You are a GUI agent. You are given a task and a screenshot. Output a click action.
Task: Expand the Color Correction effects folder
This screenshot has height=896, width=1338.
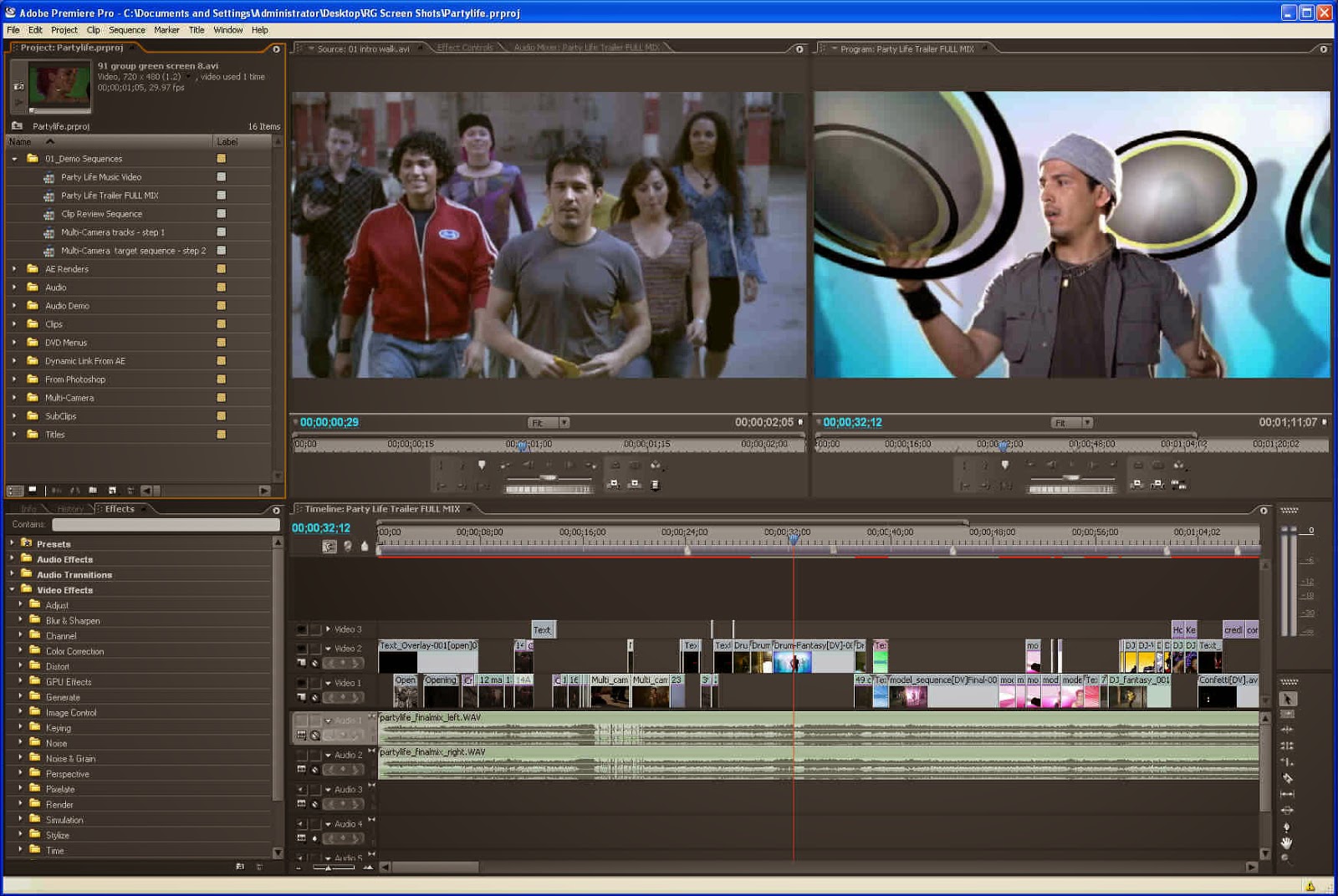tap(20, 651)
